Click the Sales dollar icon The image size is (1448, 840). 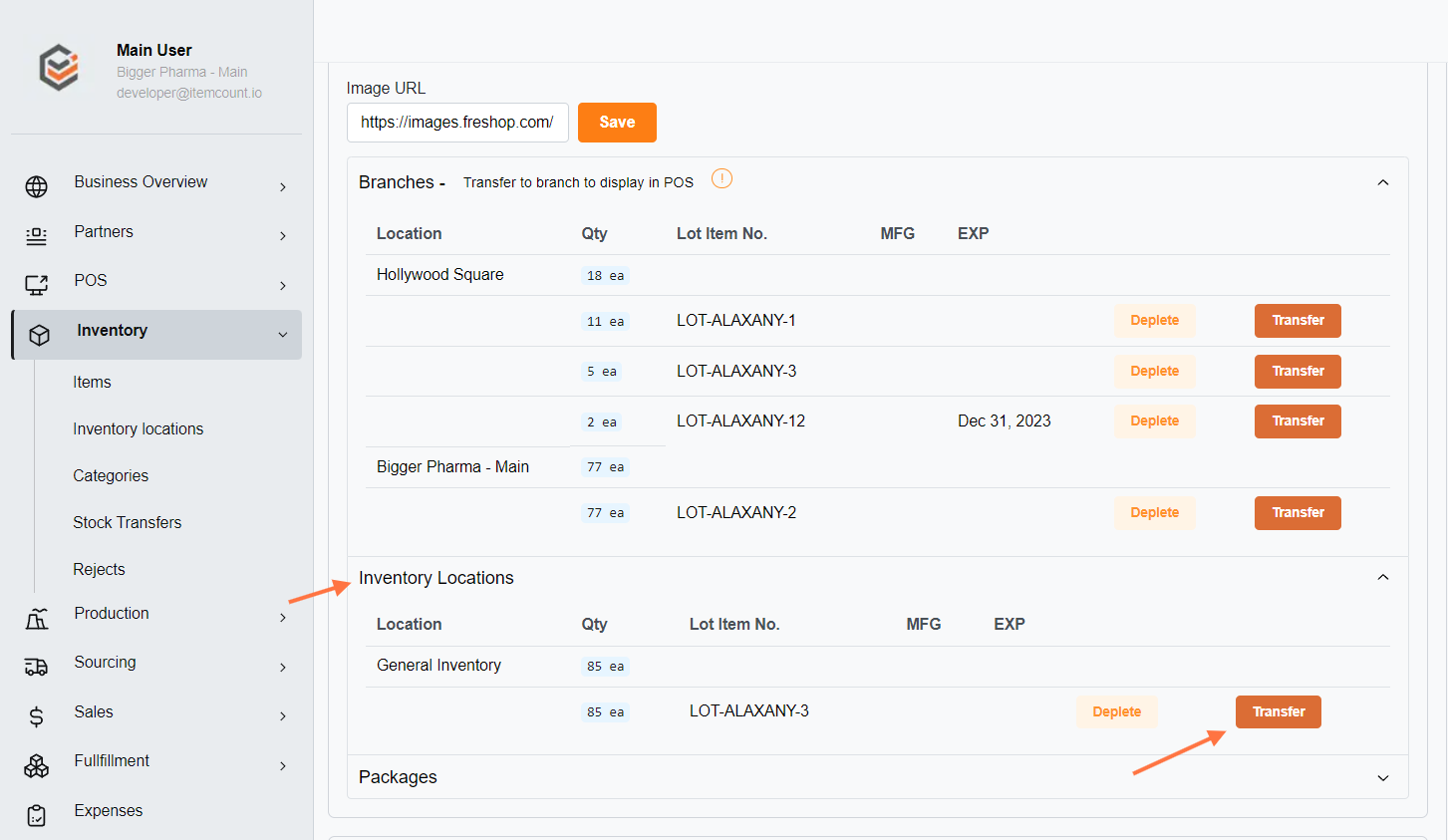coord(37,716)
